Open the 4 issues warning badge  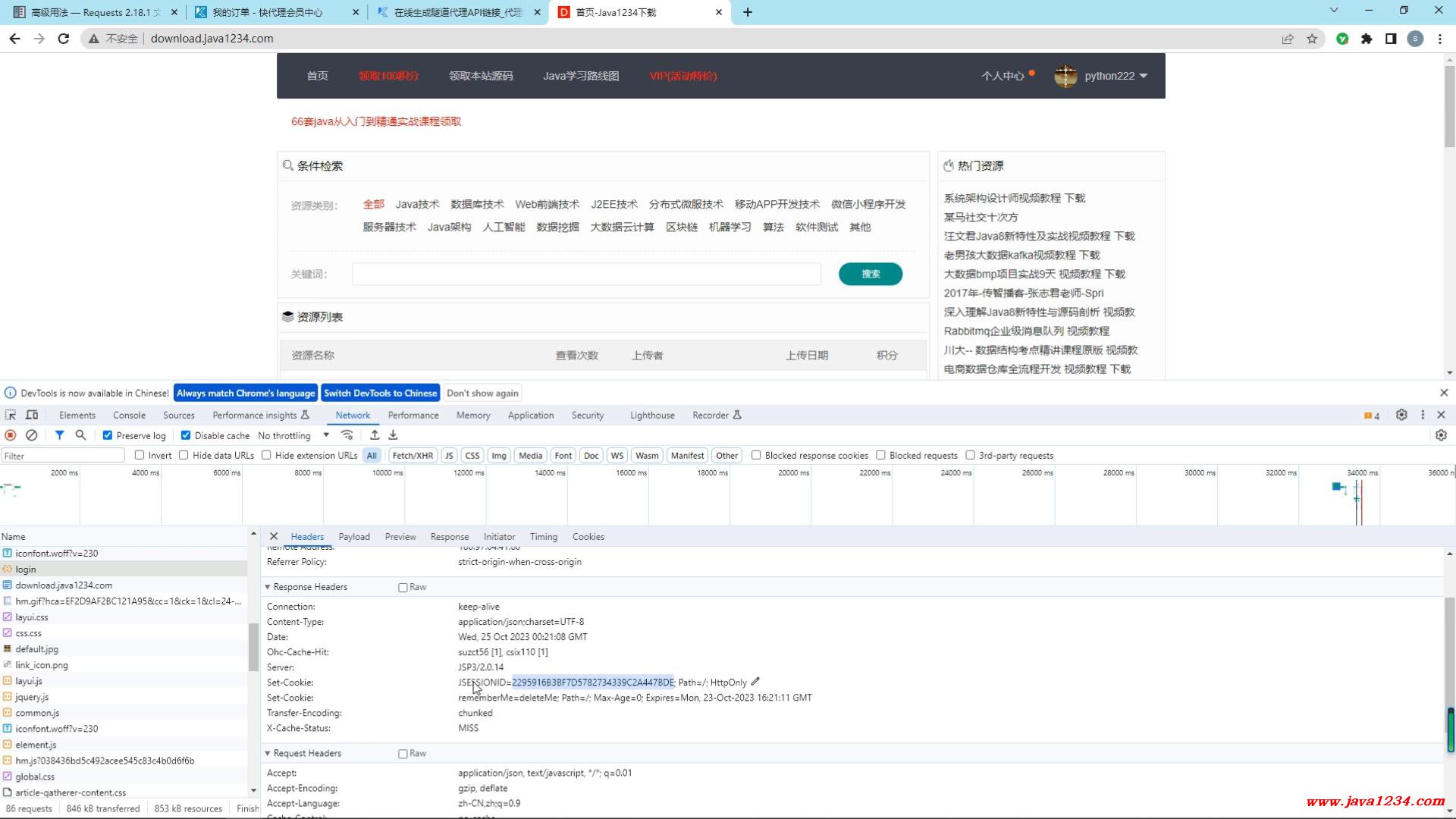[1372, 416]
